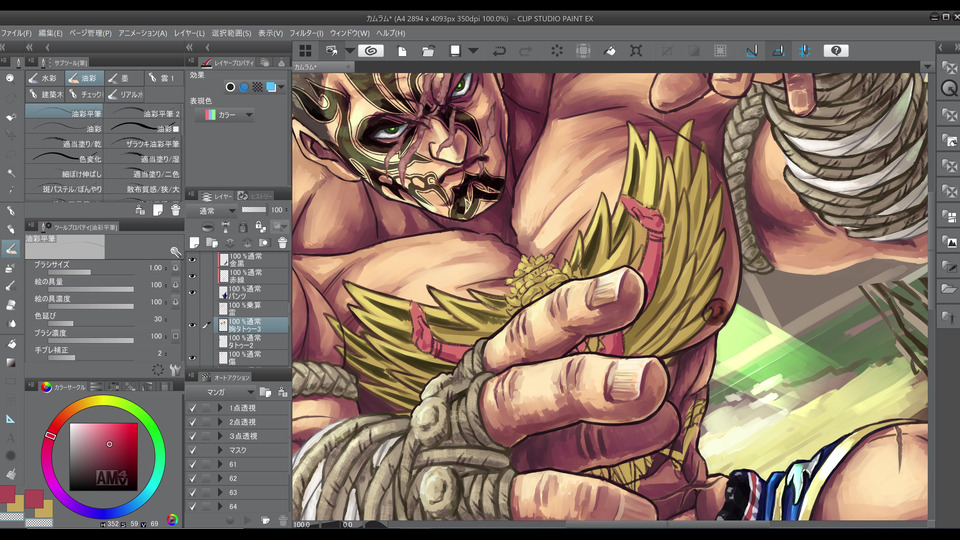The image size is (960, 540).
Task: Toggle snap to grid icon
Action: click(804, 51)
